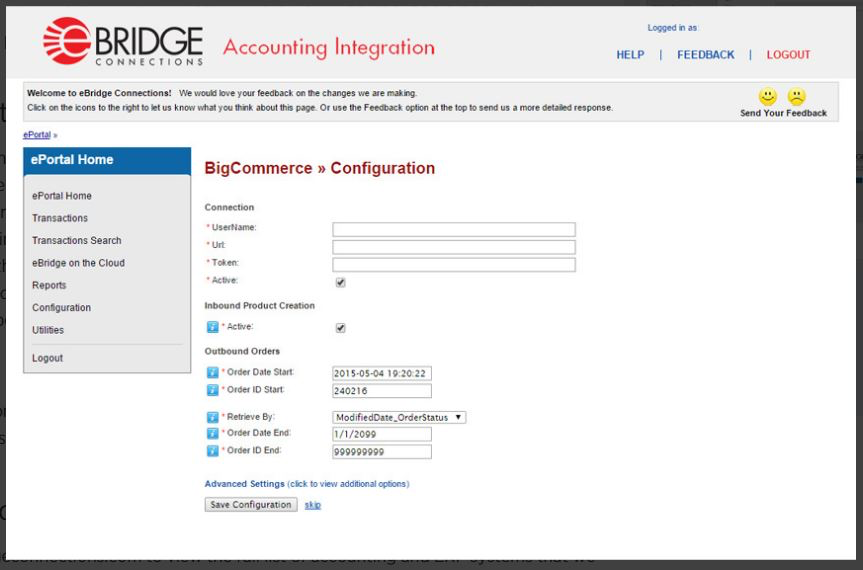Click help icon beside Retrieve By

tap(212, 417)
